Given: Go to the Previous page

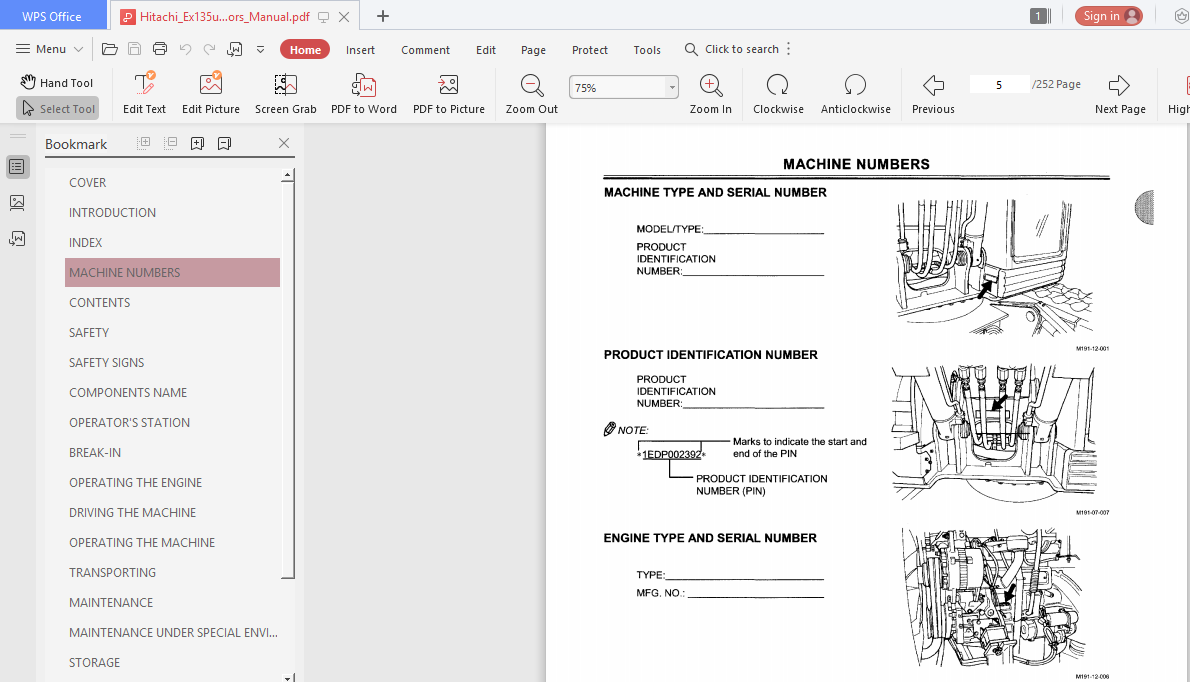Looking at the screenshot, I should click(x=933, y=93).
